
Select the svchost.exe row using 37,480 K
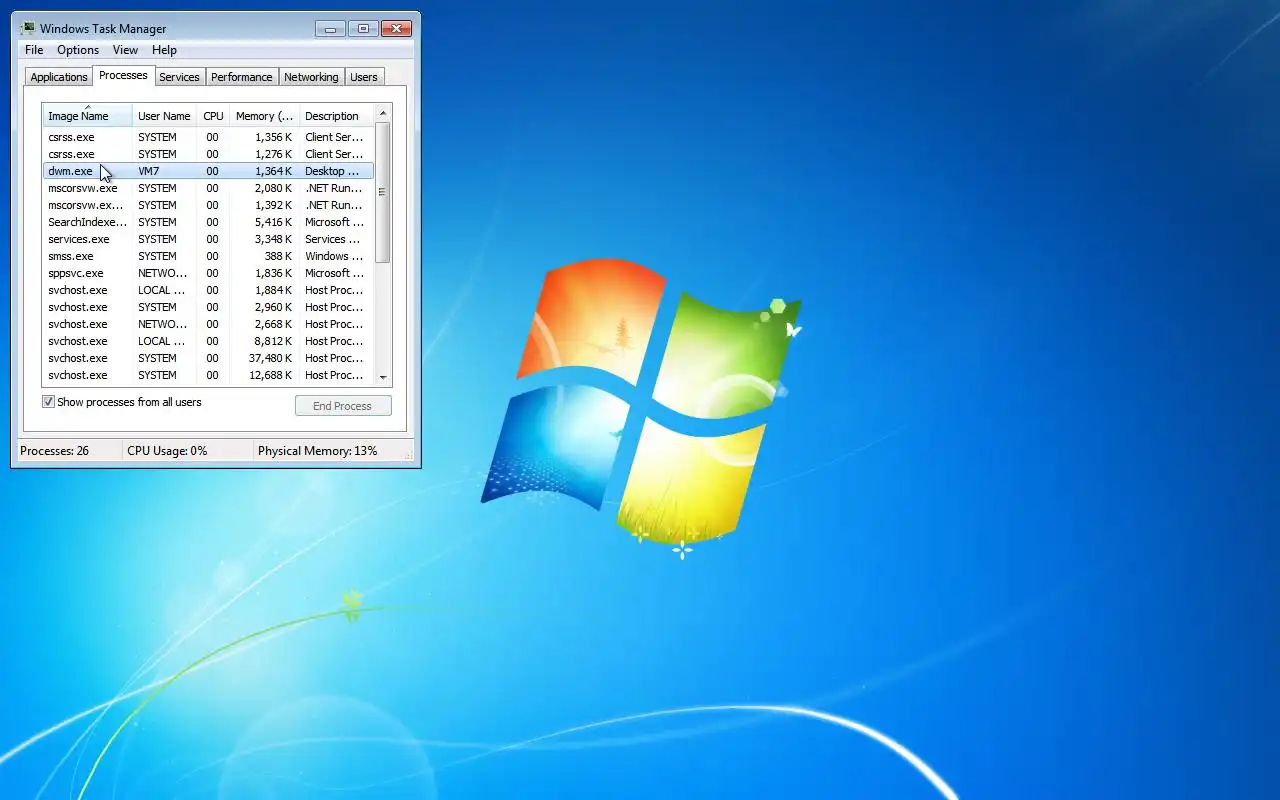[208, 358]
